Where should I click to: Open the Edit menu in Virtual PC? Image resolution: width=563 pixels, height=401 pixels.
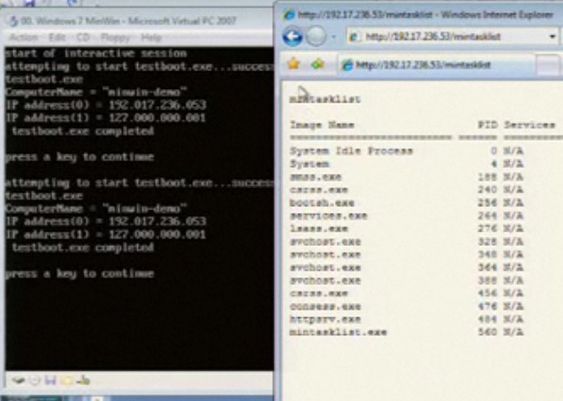pyautogui.click(x=57, y=37)
